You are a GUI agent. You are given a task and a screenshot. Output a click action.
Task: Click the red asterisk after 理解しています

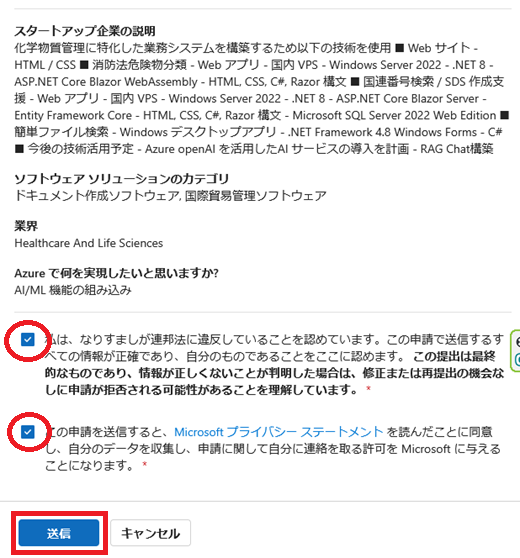coord(368,389)
